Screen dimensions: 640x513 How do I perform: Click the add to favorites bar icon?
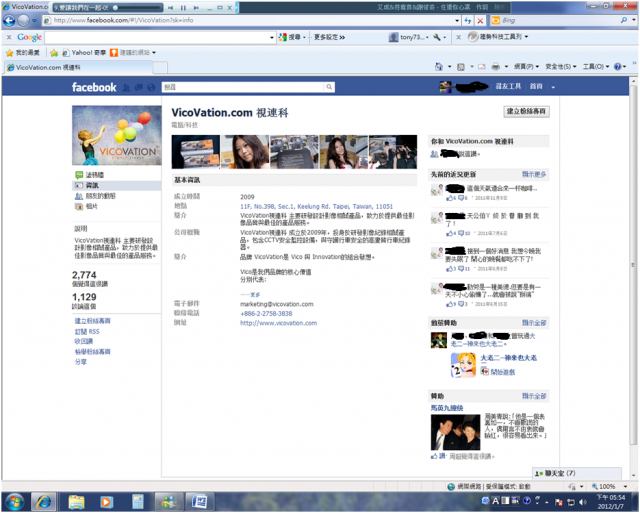coord(54,53)
